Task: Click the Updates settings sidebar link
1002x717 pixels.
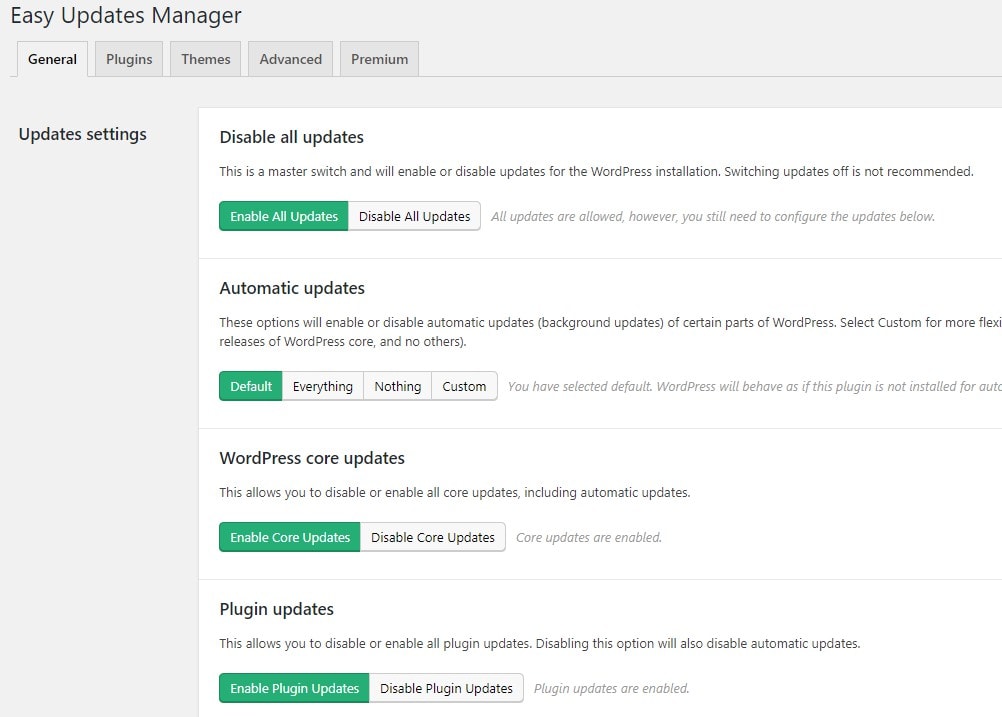Action: pyautogui.click(x=82, y=134)
